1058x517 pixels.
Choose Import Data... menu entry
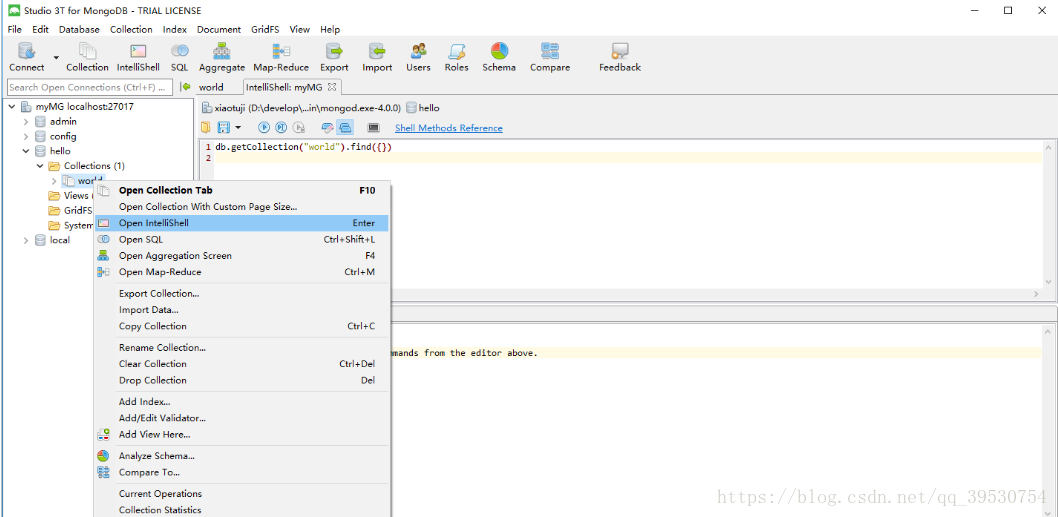pyautogui.click(x=242, y=310)
